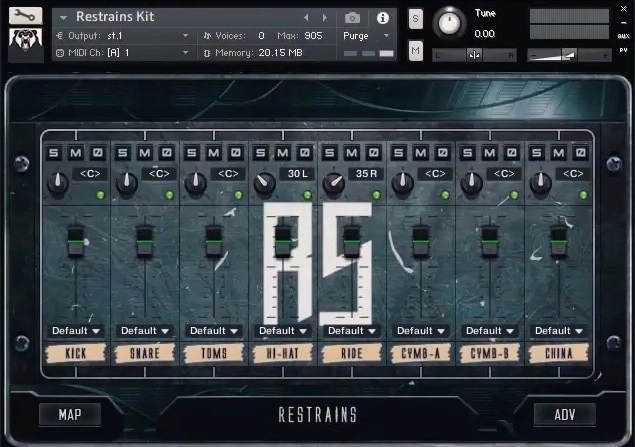Click the Hi-Hat pan knob

(x=264, y=183)
